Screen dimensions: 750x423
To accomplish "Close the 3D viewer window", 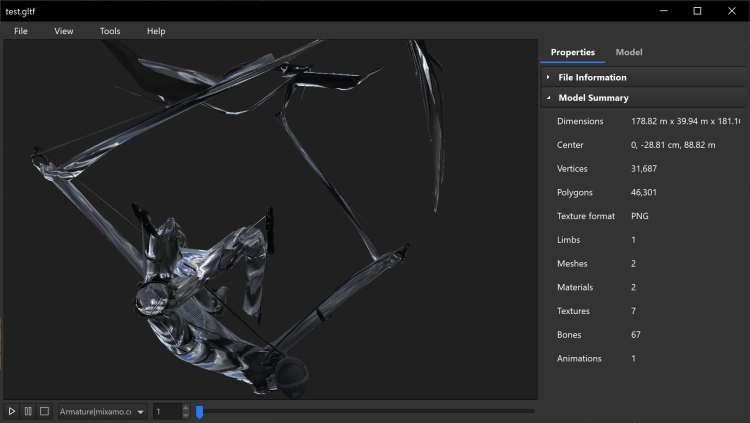I will coord(732,10).
